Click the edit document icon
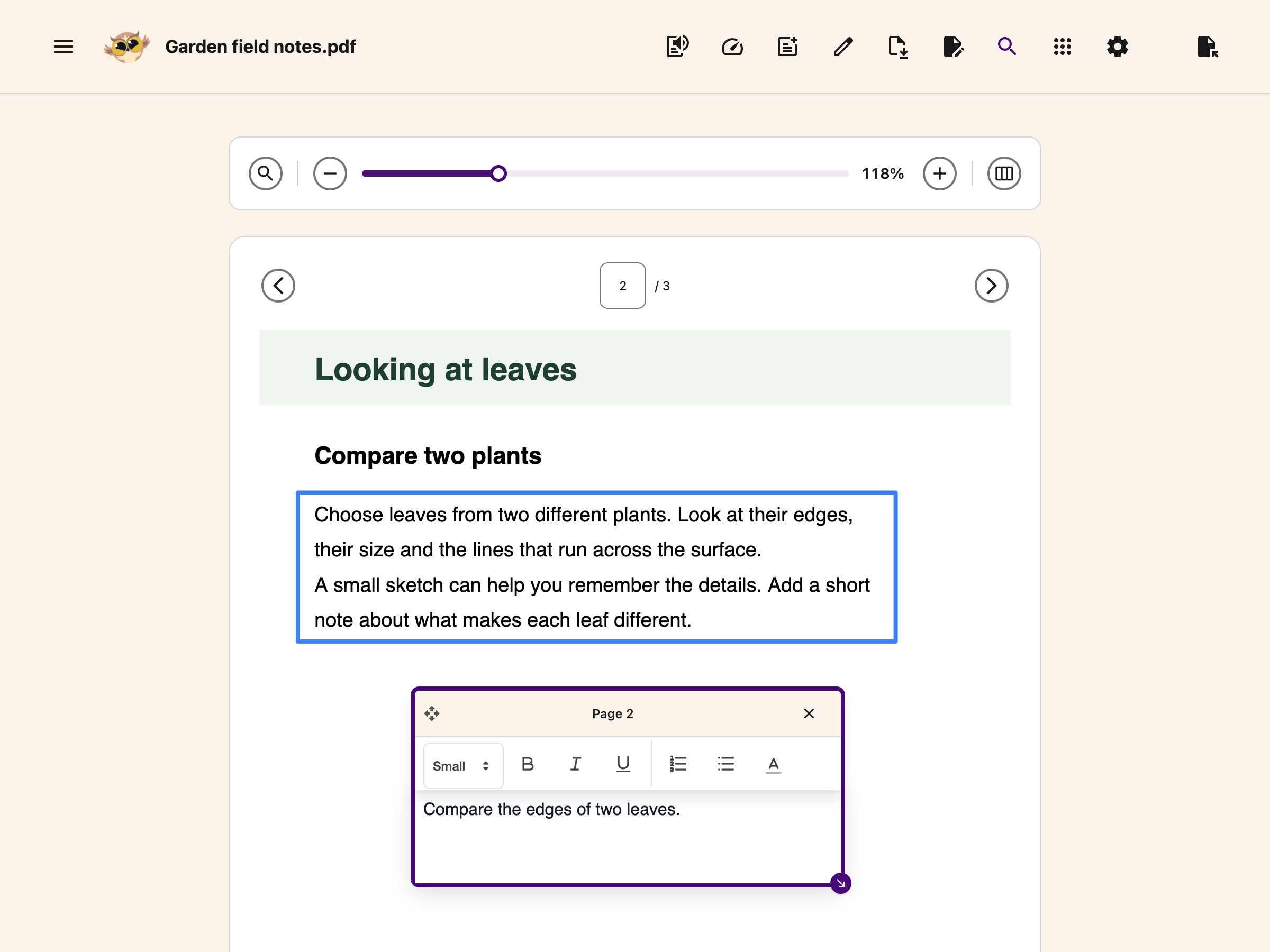The image size is (1270, 952). pyautogui.click(x=953, y=47)
